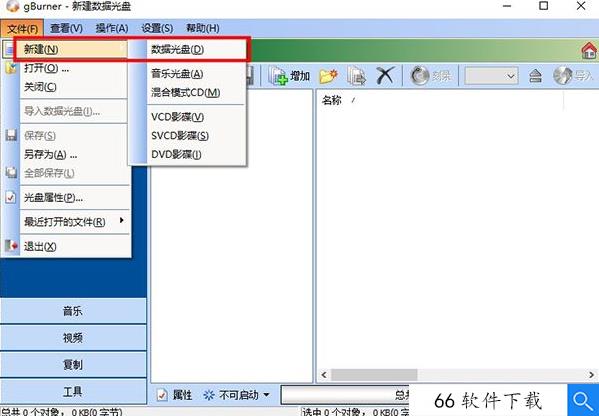Click 光盘属性(P) menu entry

point(53,197)
